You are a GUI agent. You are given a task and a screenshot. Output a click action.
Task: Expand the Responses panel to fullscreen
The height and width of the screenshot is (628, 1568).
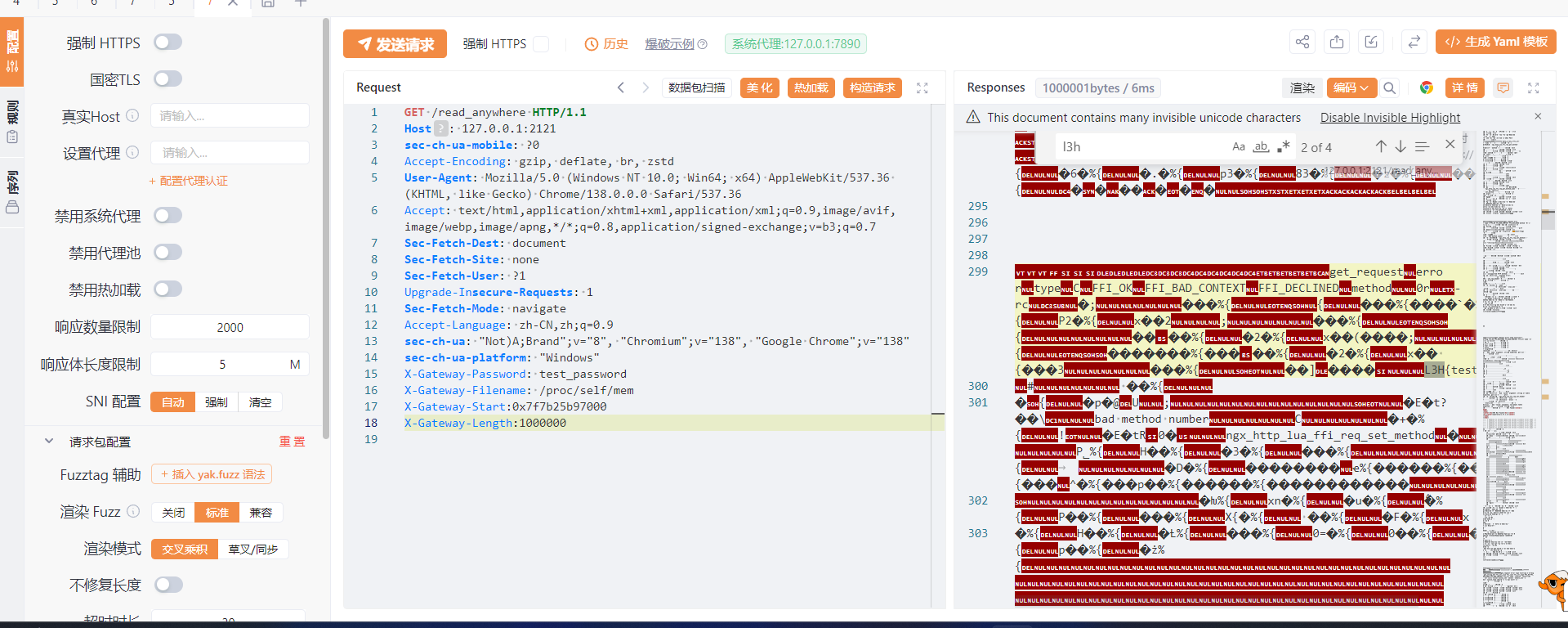[1533, 87]
